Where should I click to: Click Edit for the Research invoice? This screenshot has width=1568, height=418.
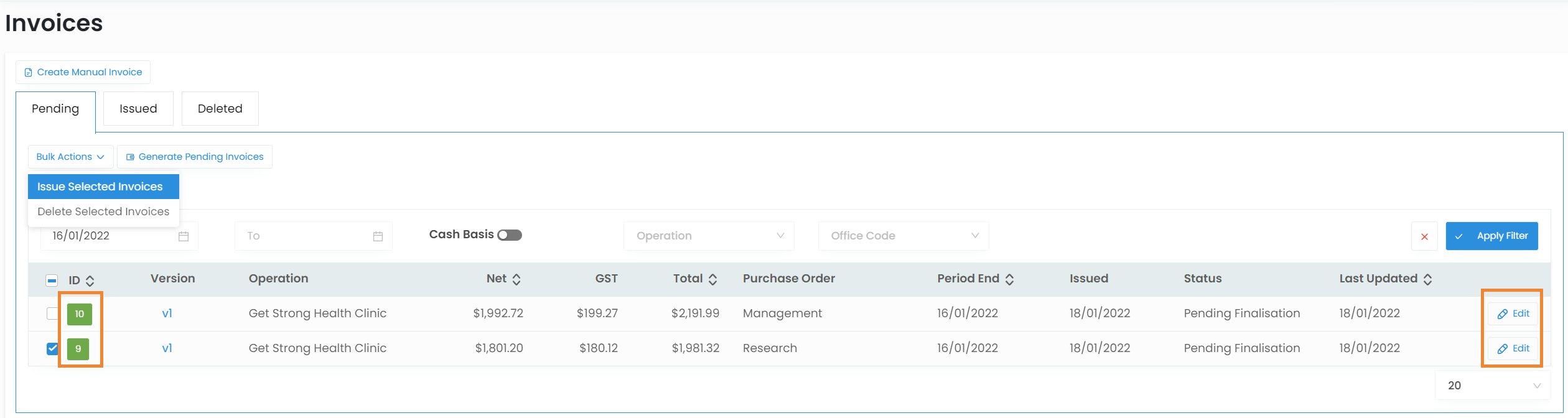click(x=1513, y=348)
